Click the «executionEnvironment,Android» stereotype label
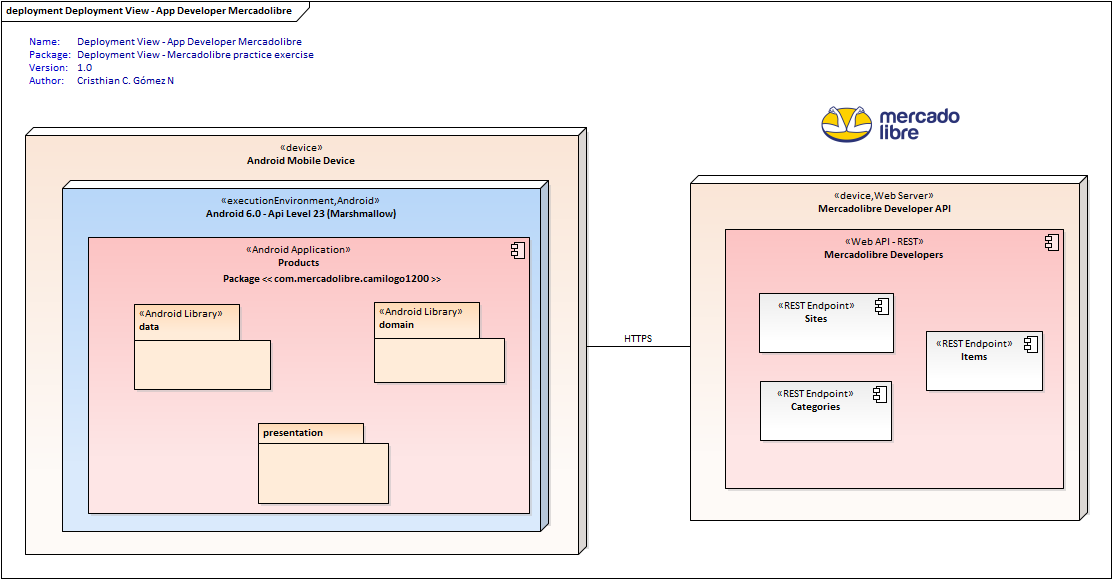Viewport: 1112px width, 579px height. point(300,201)
